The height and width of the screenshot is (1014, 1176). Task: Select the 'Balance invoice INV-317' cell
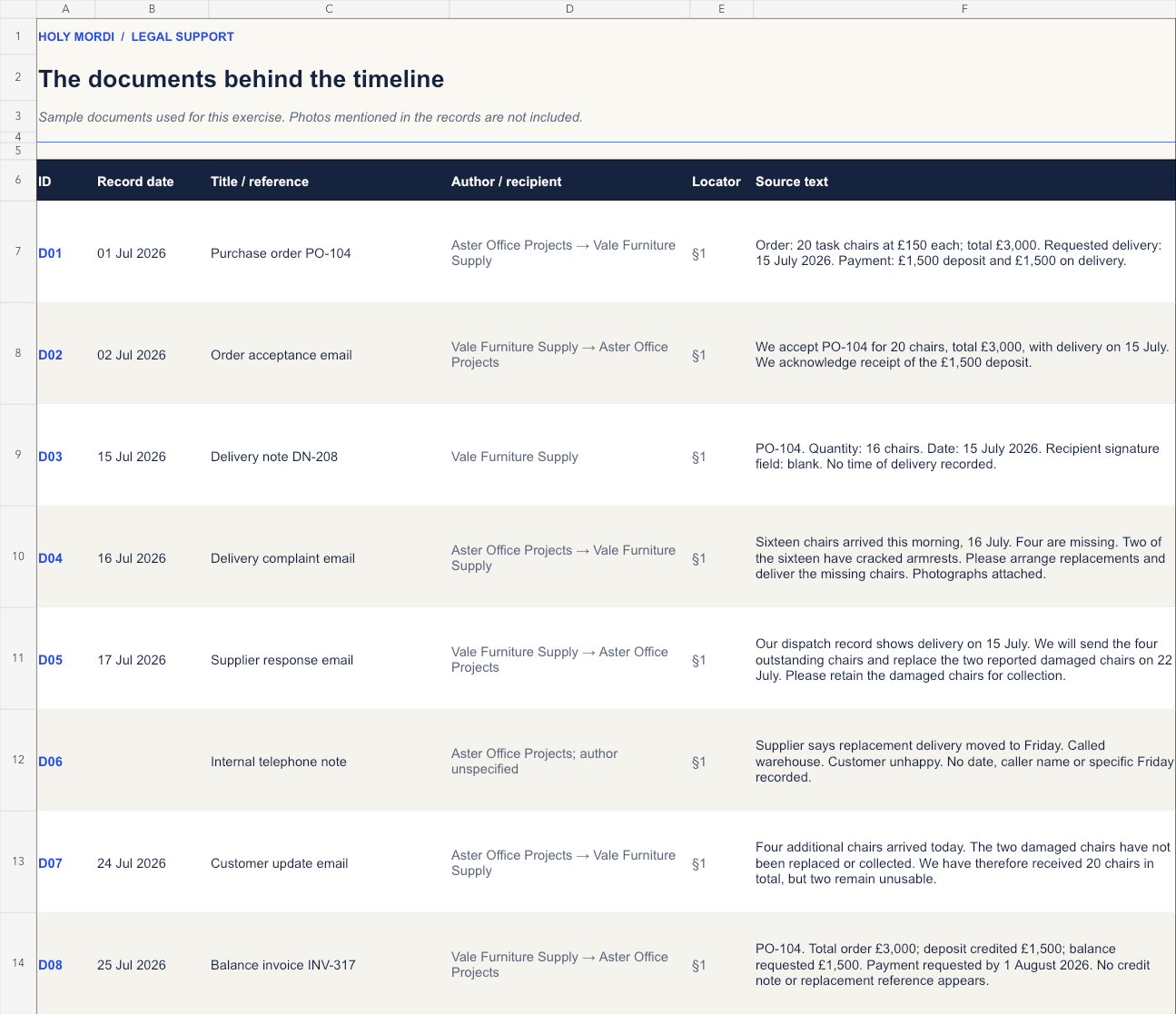tap(329, 963)
